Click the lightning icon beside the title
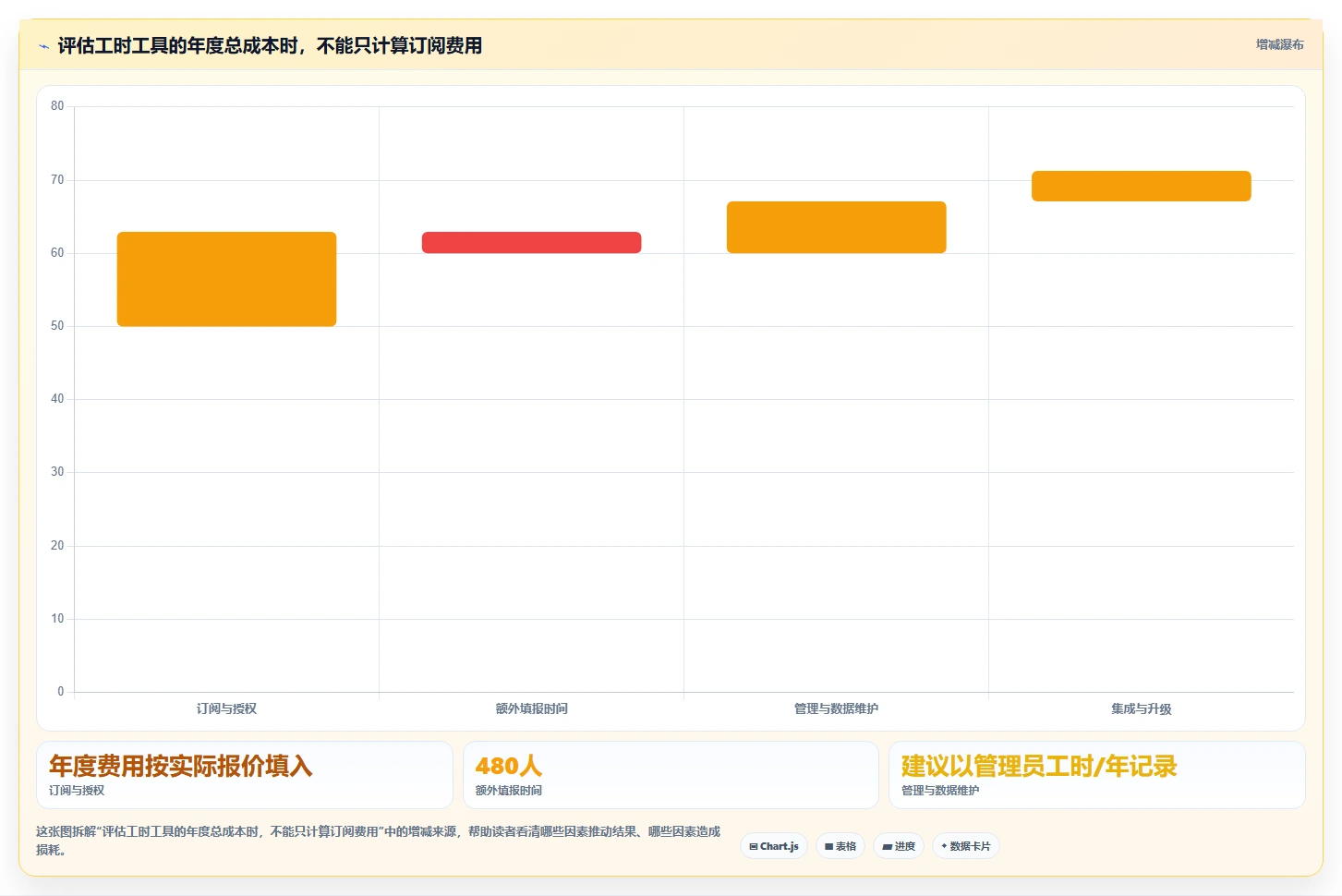1342x896 pixels. pos(43,46)
